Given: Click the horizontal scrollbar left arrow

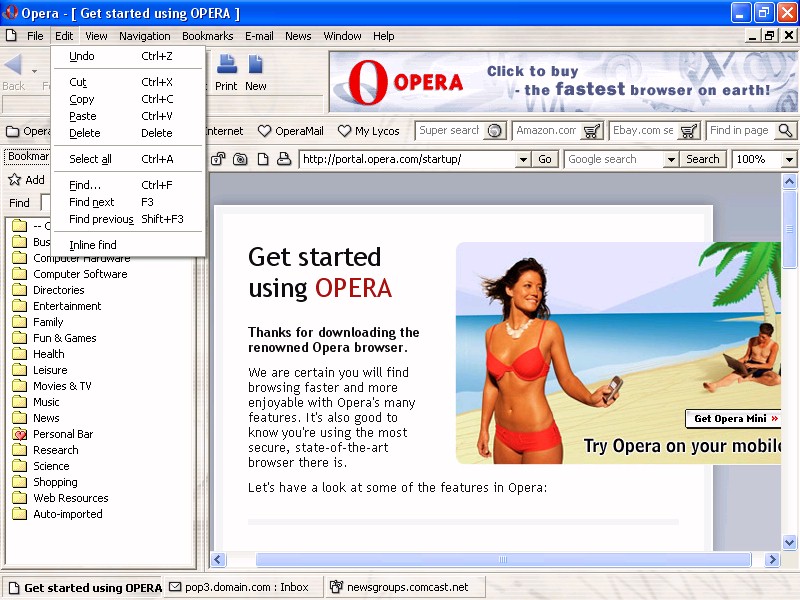Looking at the screenshot, I should [218, 560].
